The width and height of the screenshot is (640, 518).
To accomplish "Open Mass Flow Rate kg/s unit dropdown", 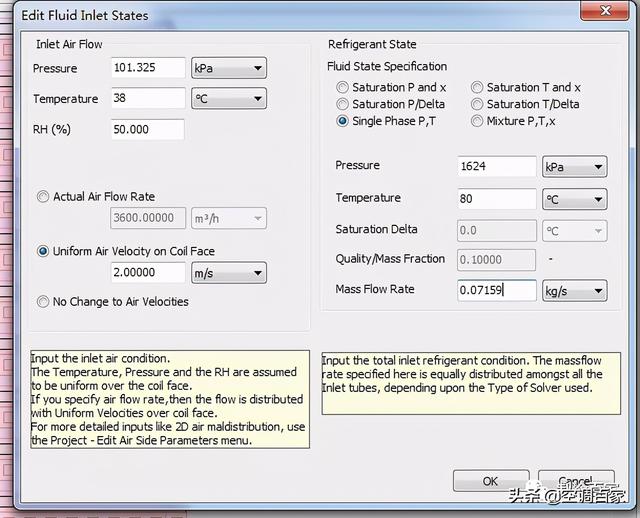I will [x=574, y=291].
